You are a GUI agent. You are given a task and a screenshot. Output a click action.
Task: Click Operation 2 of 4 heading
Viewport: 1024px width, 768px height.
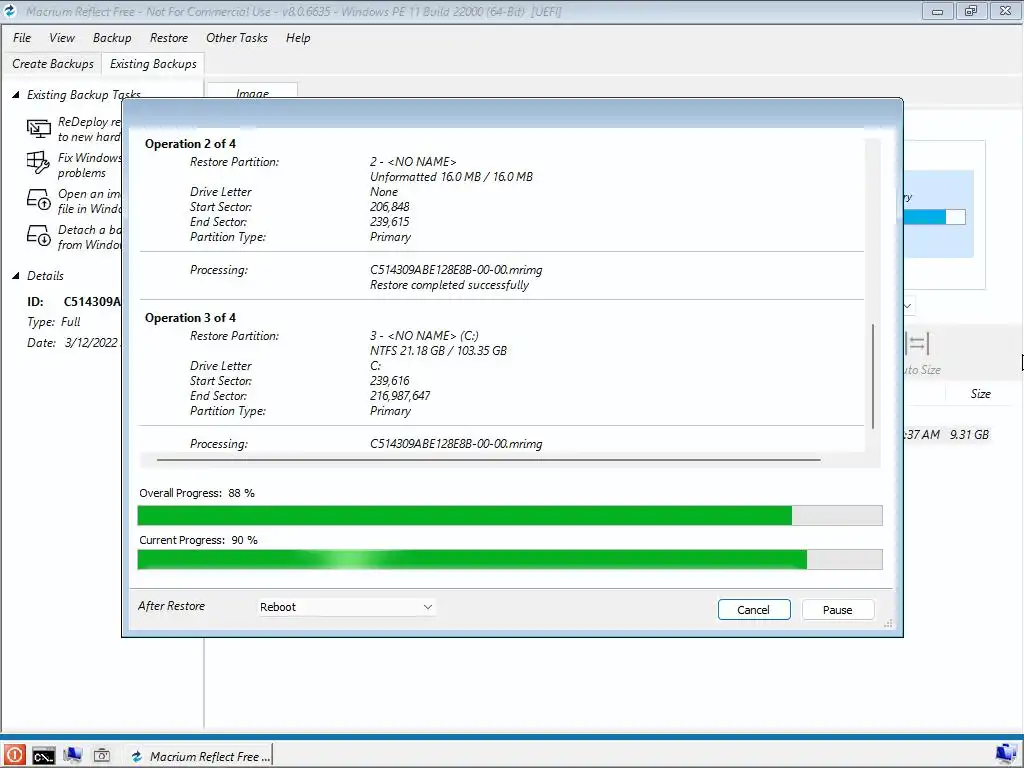(190, 144)
